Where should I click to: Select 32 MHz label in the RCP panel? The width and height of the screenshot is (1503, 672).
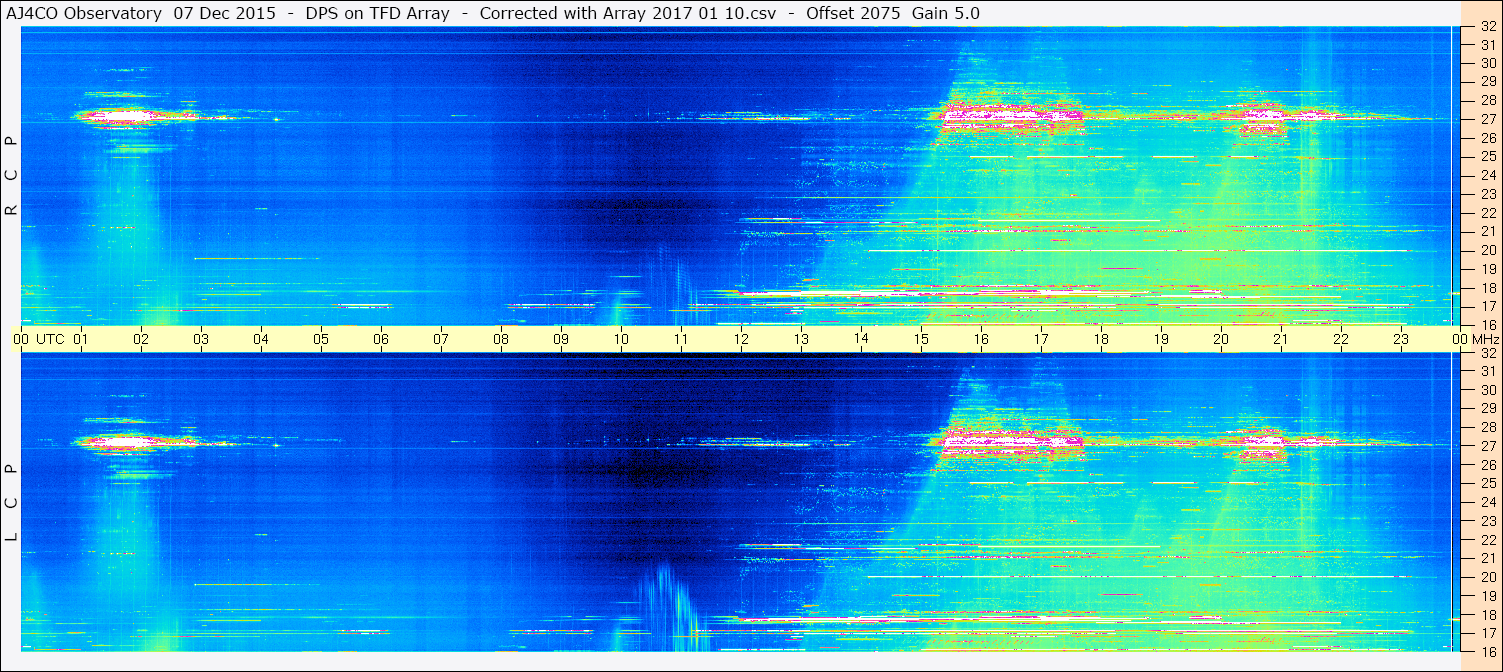(1487, 27)
